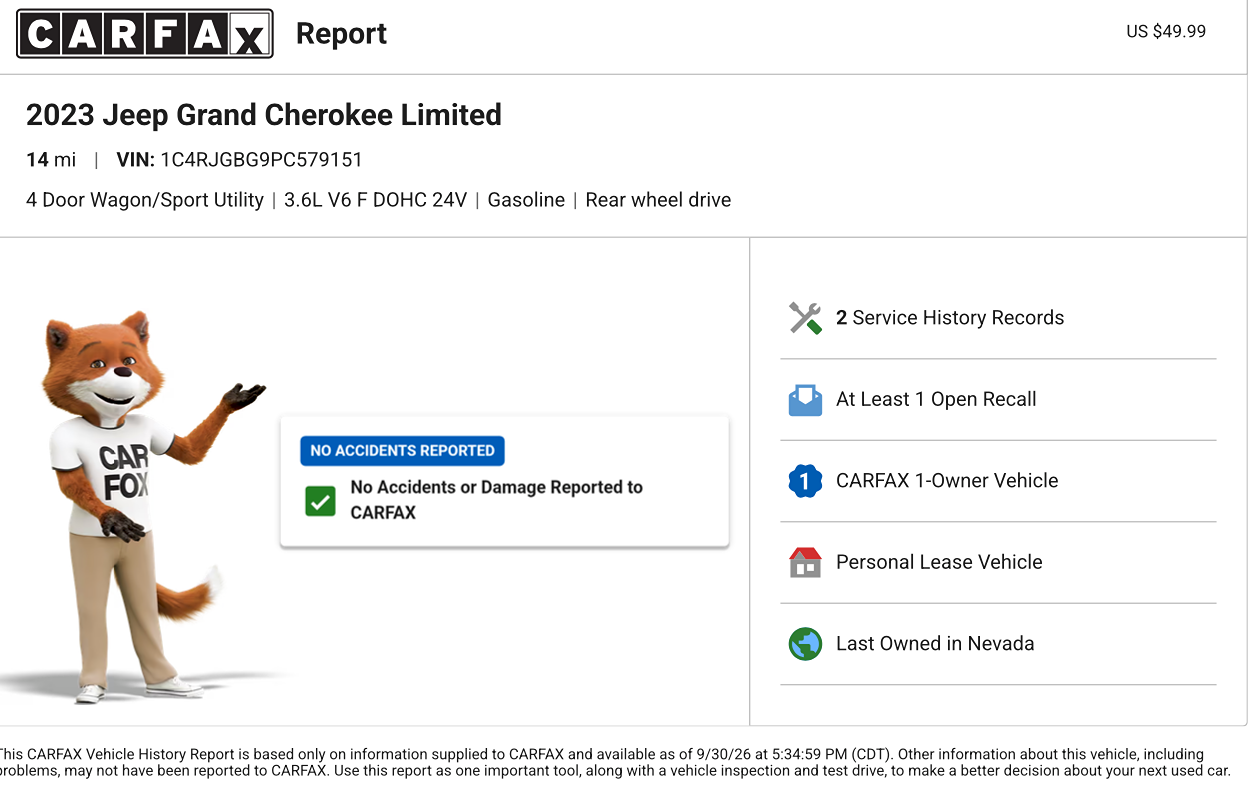Click the CARFAX logo
The width and height of the screenshot is (1252, 788).
tap(145, 34)
